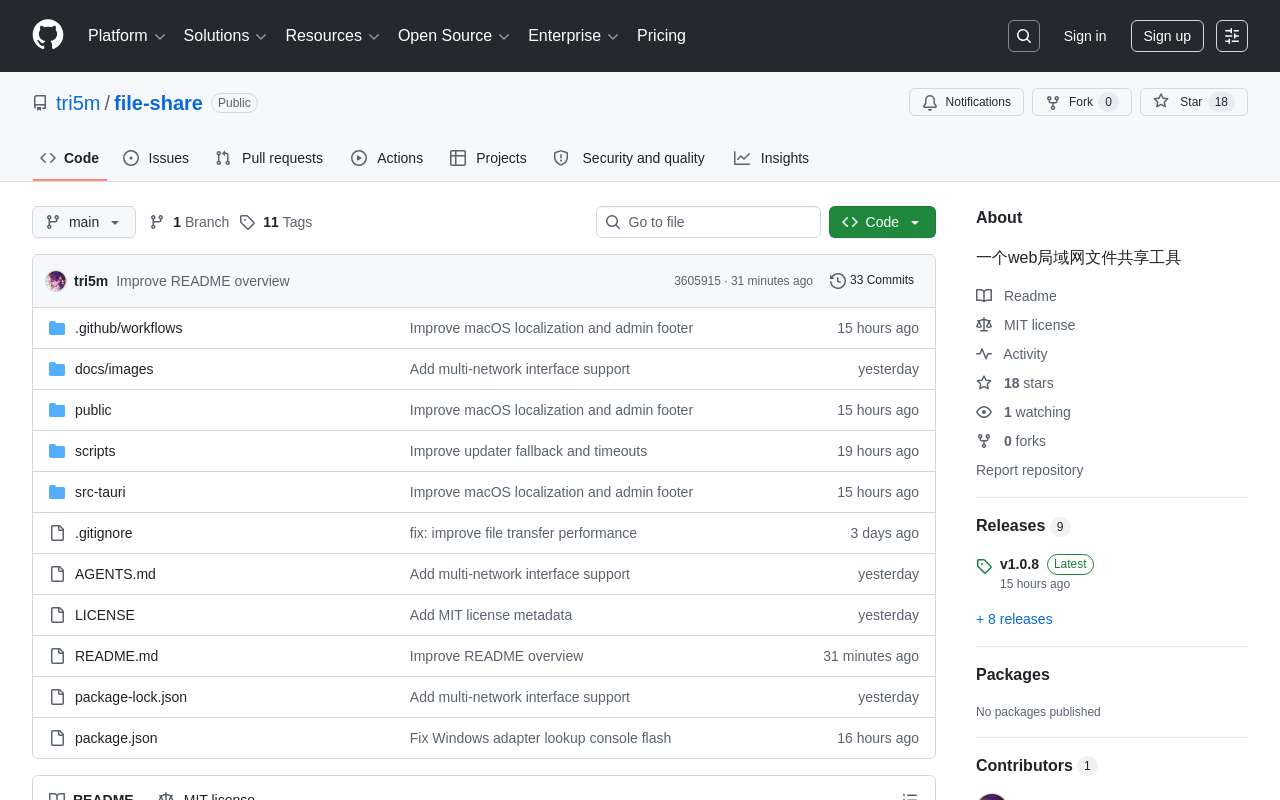Screen dimensions: 1280x800
Task: Expand the Solutions menu
Action: click(225, 36)
